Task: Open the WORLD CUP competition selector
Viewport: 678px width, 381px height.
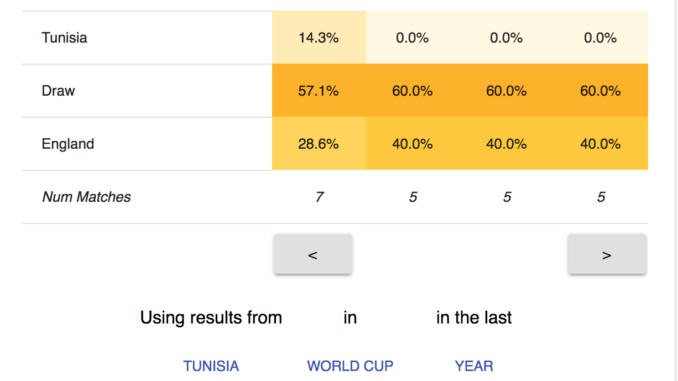Action: coord(350,366)
